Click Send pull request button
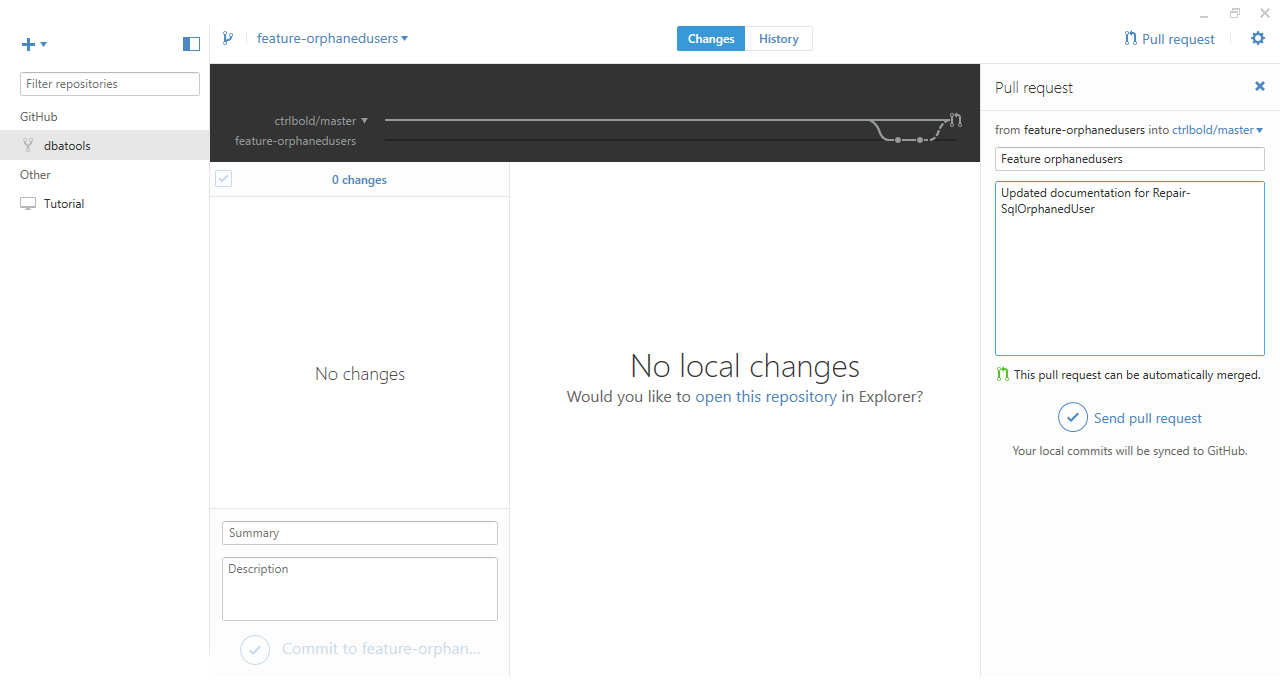This screenshot has height=680, width=1280. click(1130, 418)
